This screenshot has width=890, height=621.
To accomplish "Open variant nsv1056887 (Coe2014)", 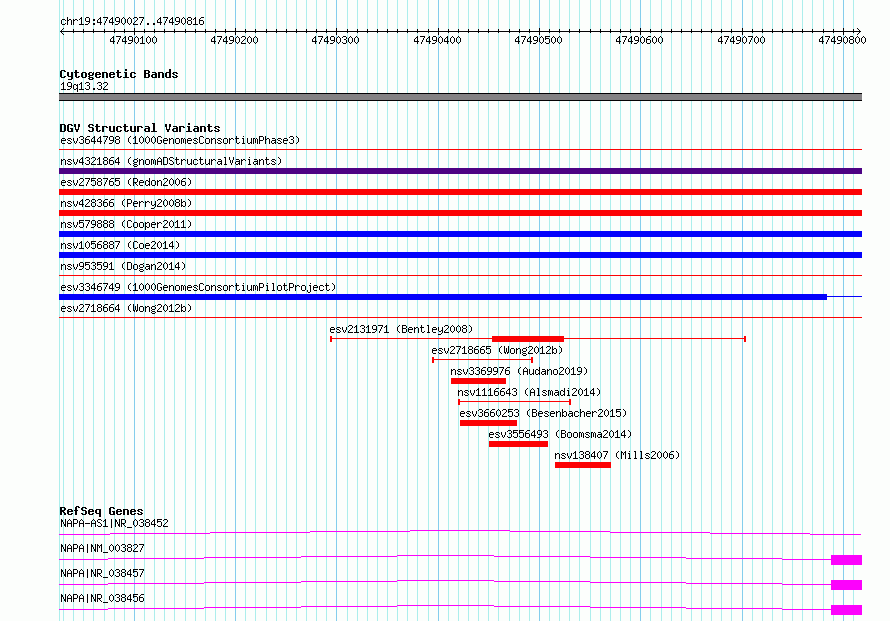I will (x=120, y=245).
